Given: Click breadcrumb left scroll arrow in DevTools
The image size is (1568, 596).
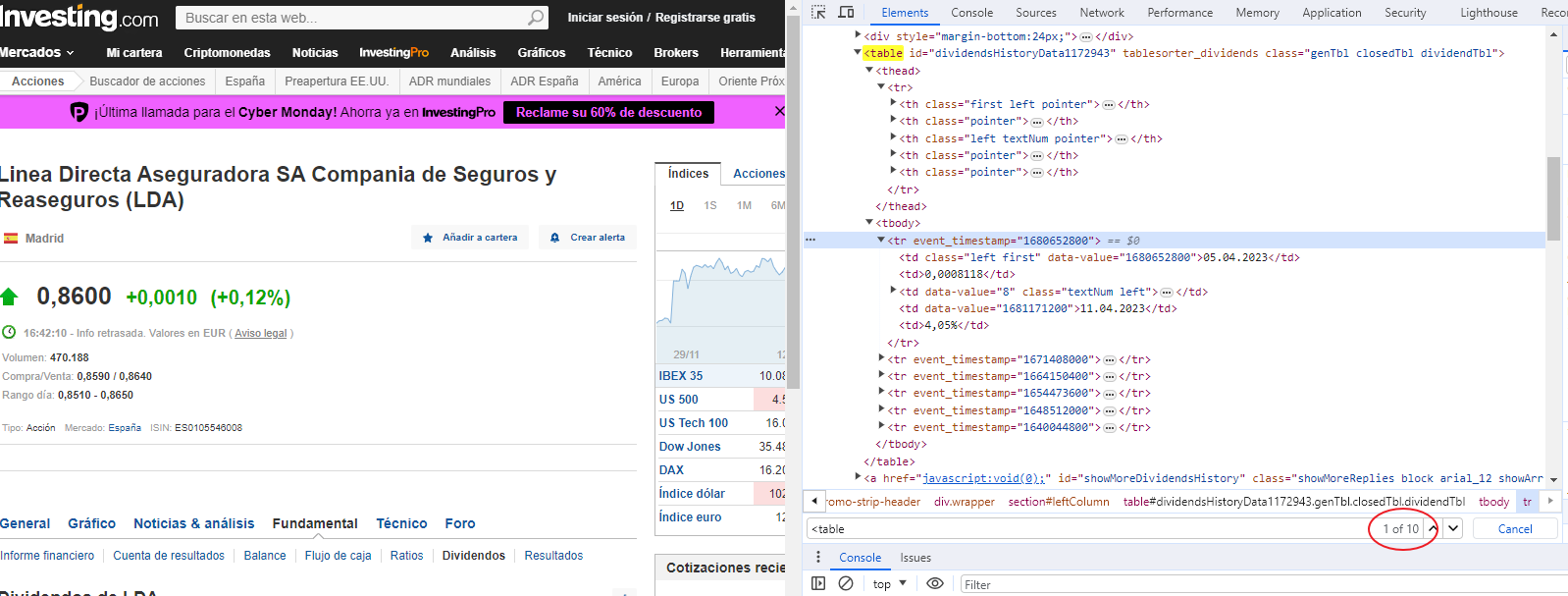Looking at the screenshot, I should [x=814, y=501].
